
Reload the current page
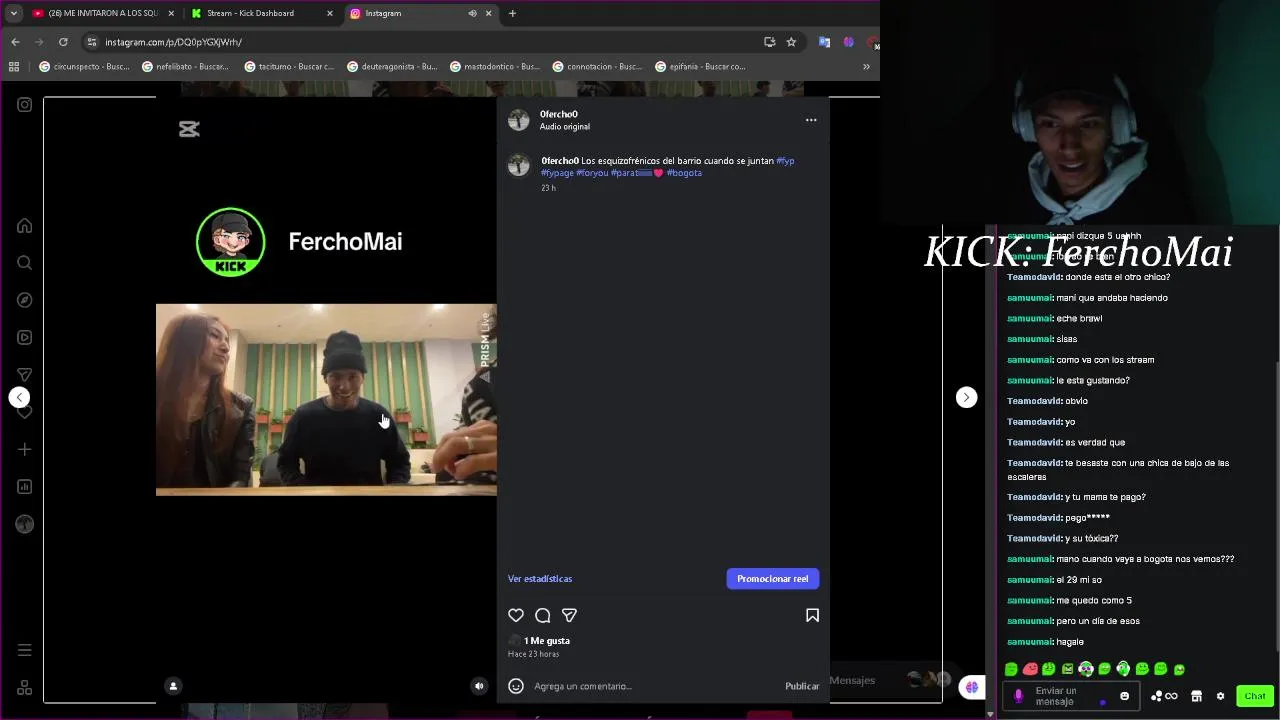63,42
